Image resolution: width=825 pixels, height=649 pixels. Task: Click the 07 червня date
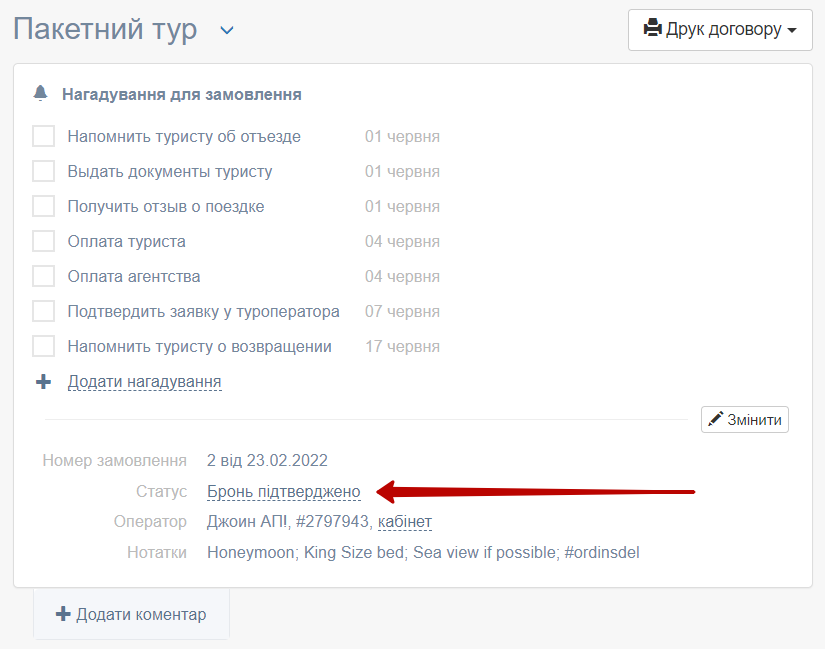tap(403, 312)
